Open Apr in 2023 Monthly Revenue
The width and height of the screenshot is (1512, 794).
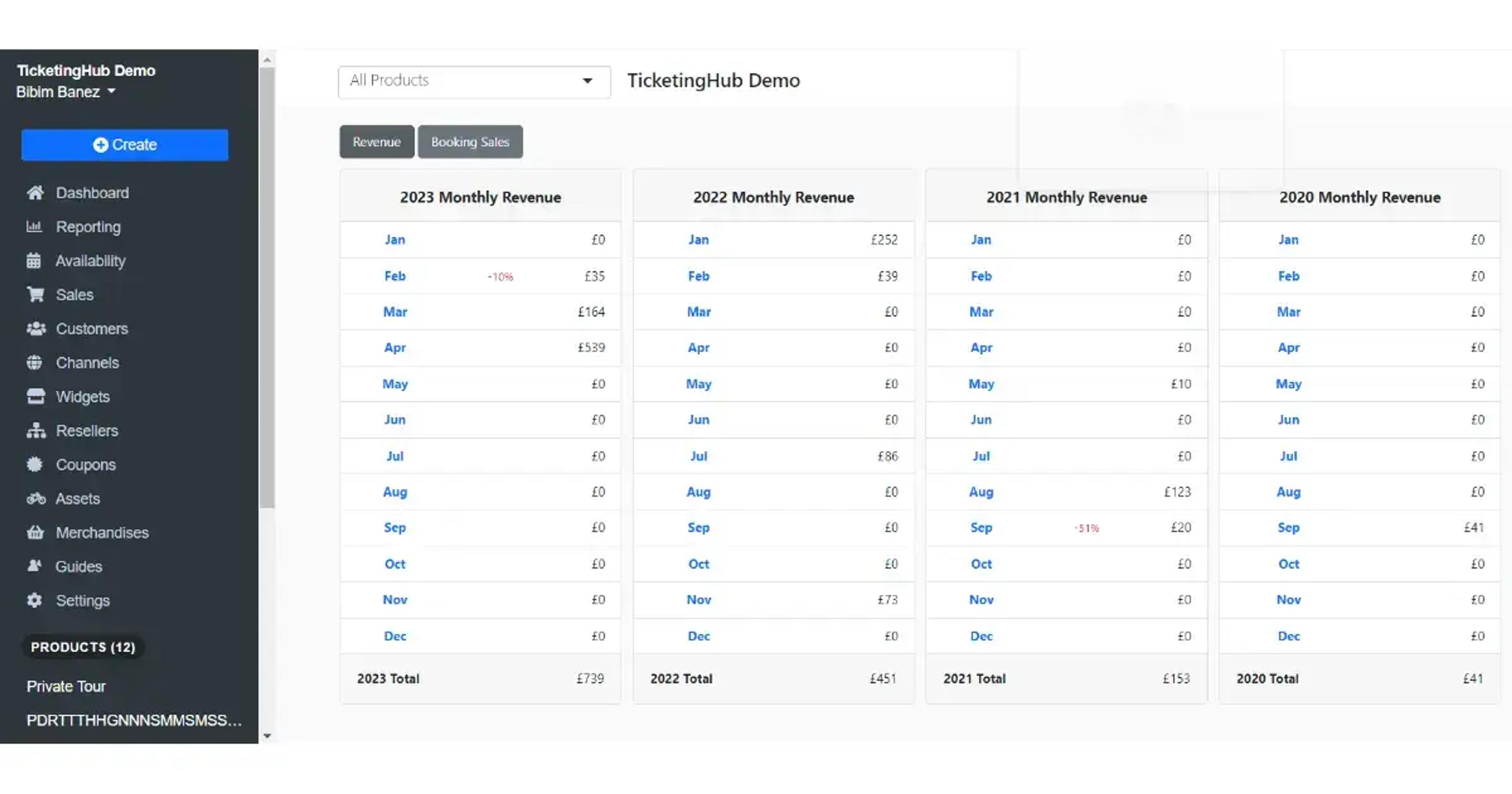point(395,348)
